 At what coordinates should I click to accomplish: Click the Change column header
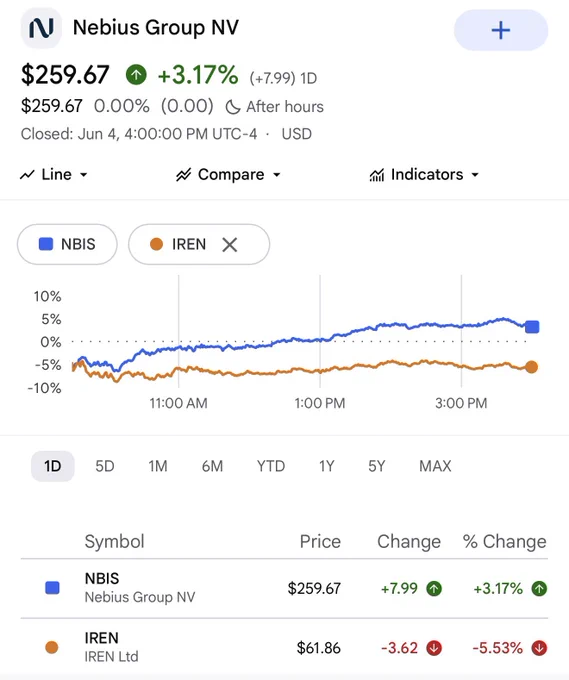coord(409,542)
